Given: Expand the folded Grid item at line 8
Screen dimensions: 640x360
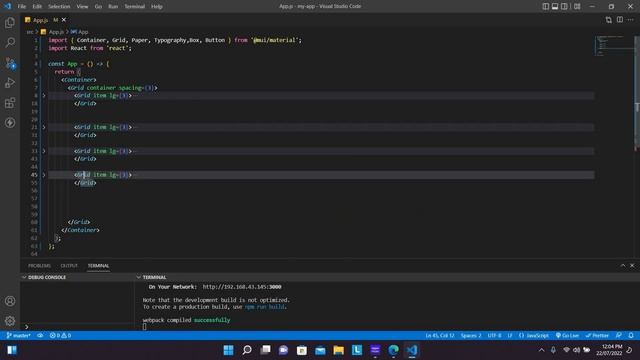Looking at the screenshot, I should [x=44, y=96].
